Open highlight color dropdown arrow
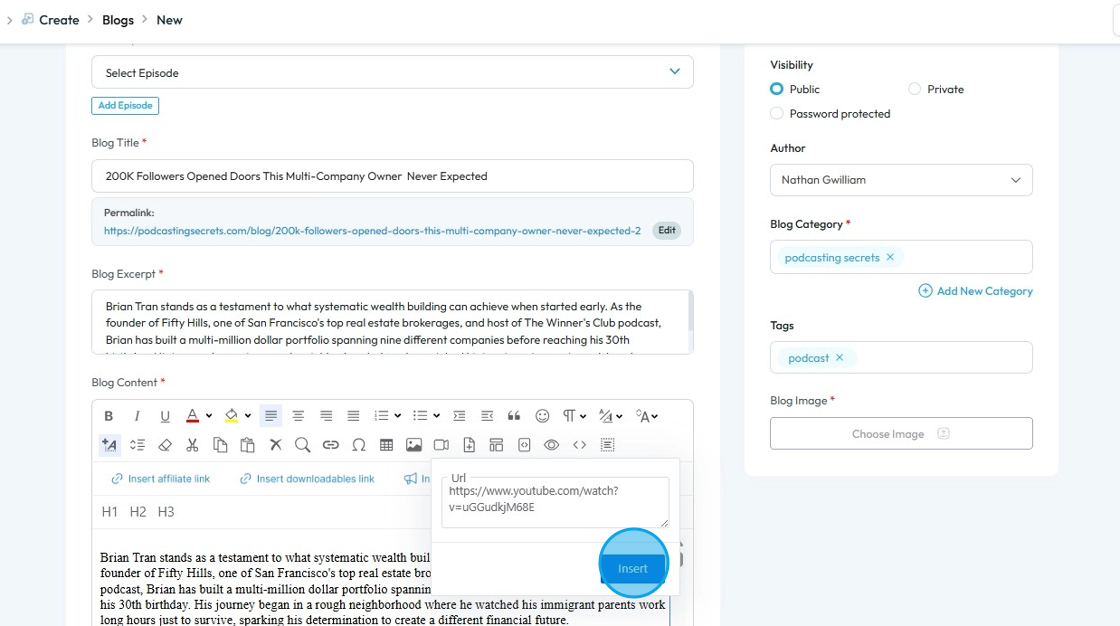1120x626 pixels. point(248,416)
